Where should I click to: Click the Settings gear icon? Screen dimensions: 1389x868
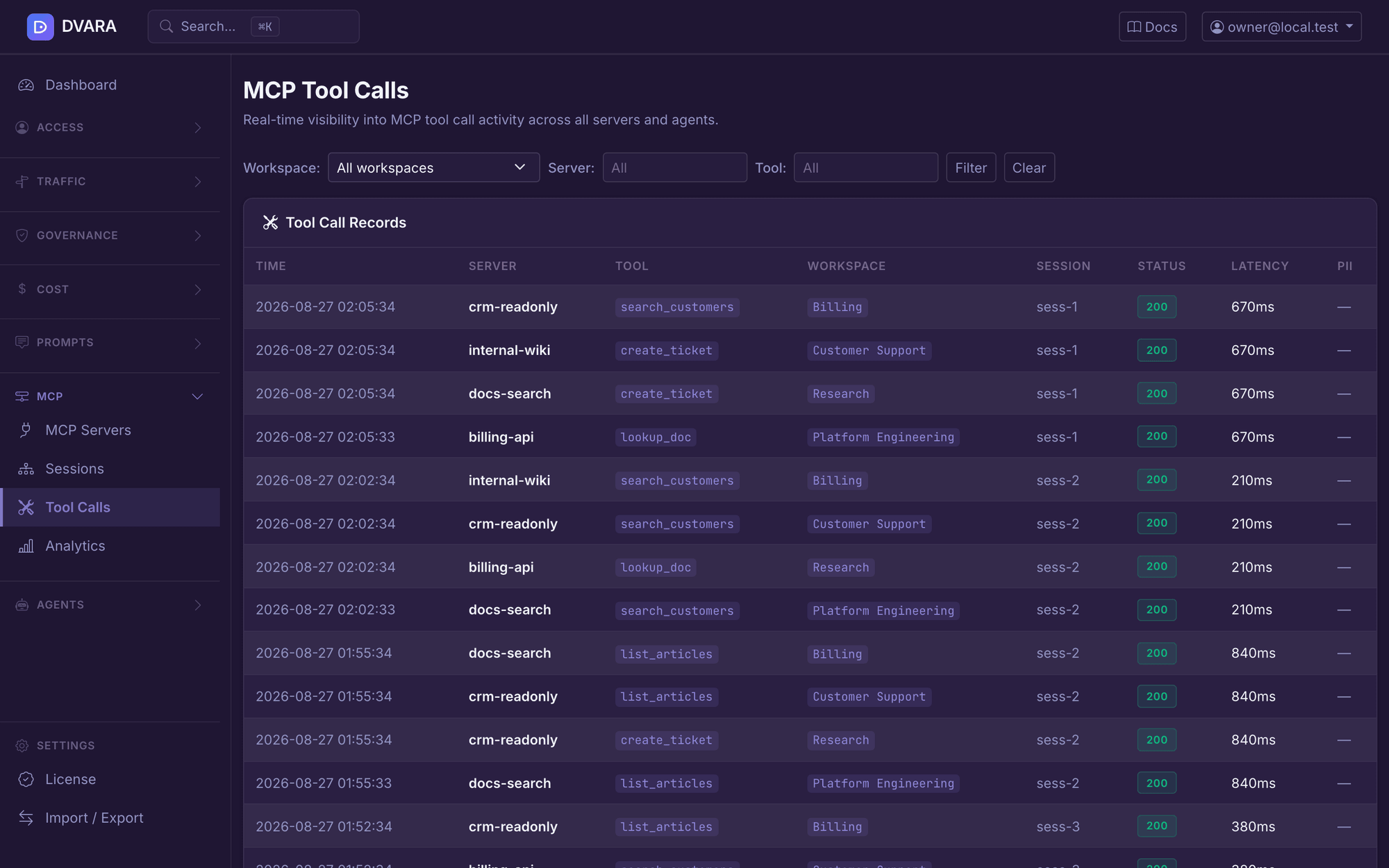pos(22,745)
